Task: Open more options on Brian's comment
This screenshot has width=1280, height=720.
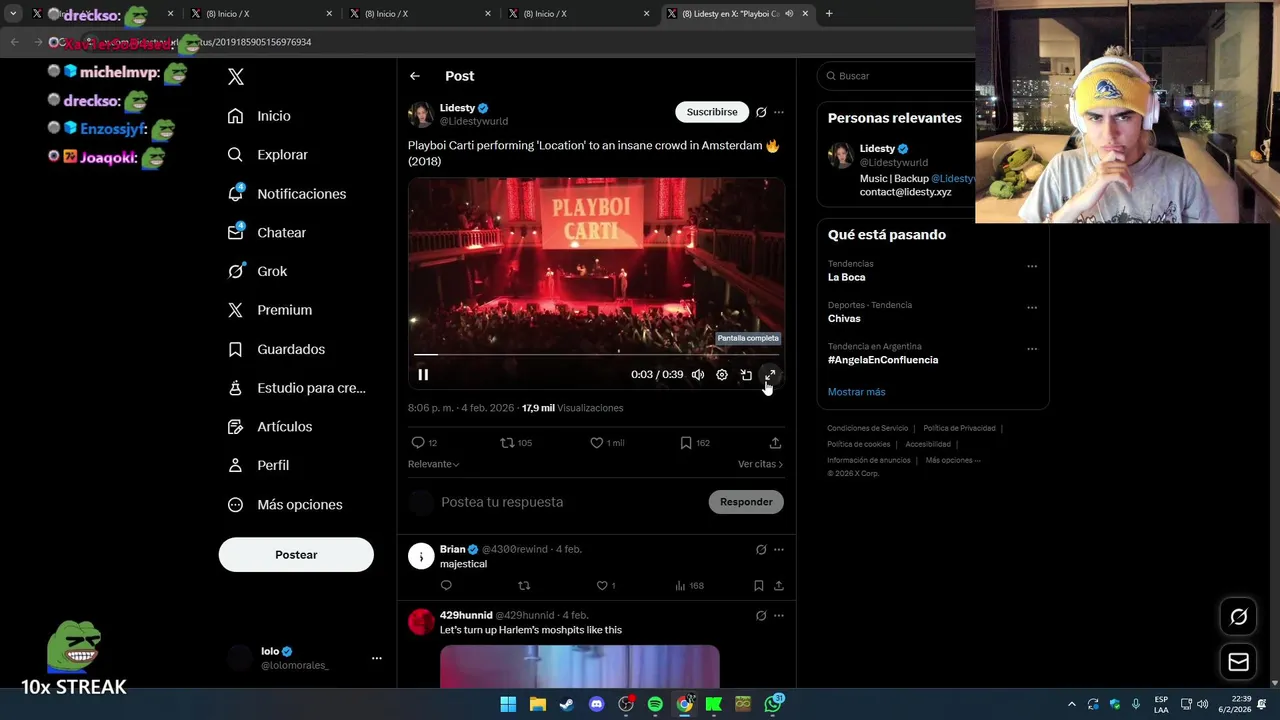Action: pyautogui.click(x=779, y=550)
